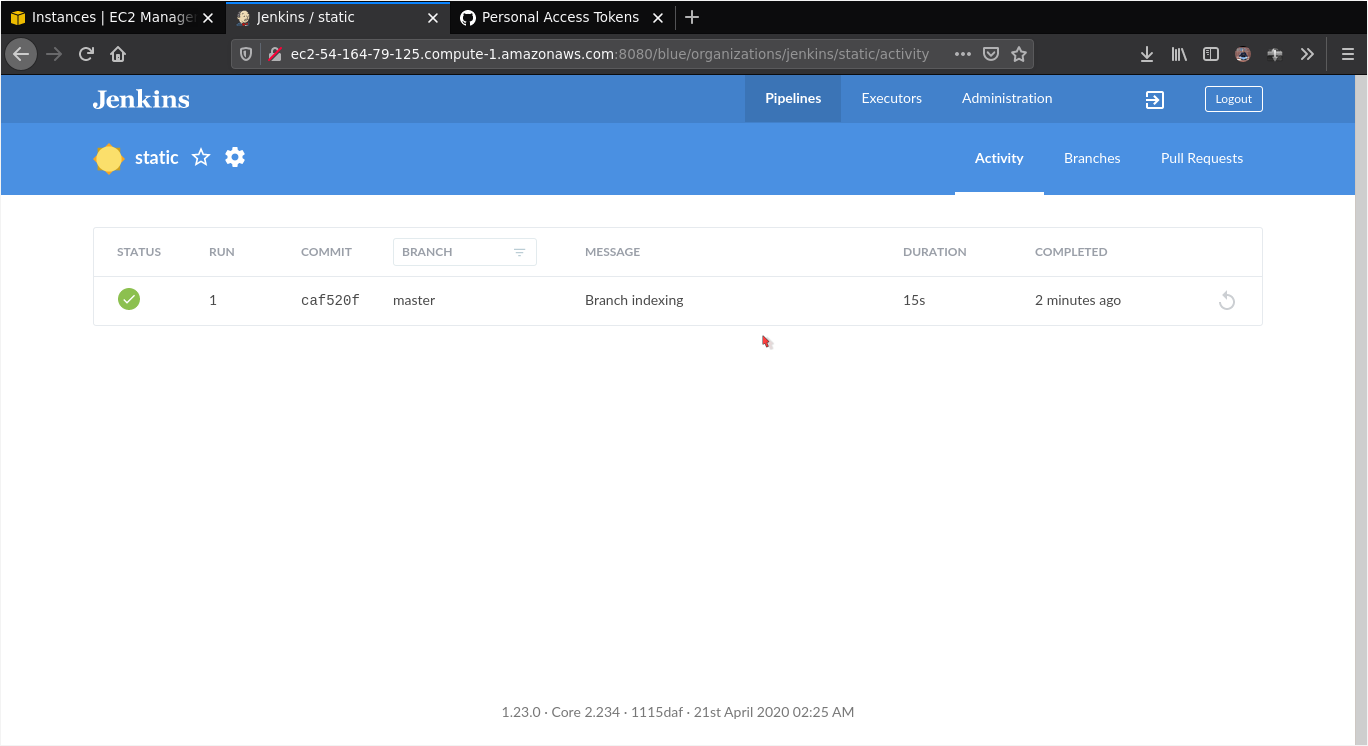Close the Instances EC2 tab
This screenshot has height=746, width=1368.
coord(208,18)
